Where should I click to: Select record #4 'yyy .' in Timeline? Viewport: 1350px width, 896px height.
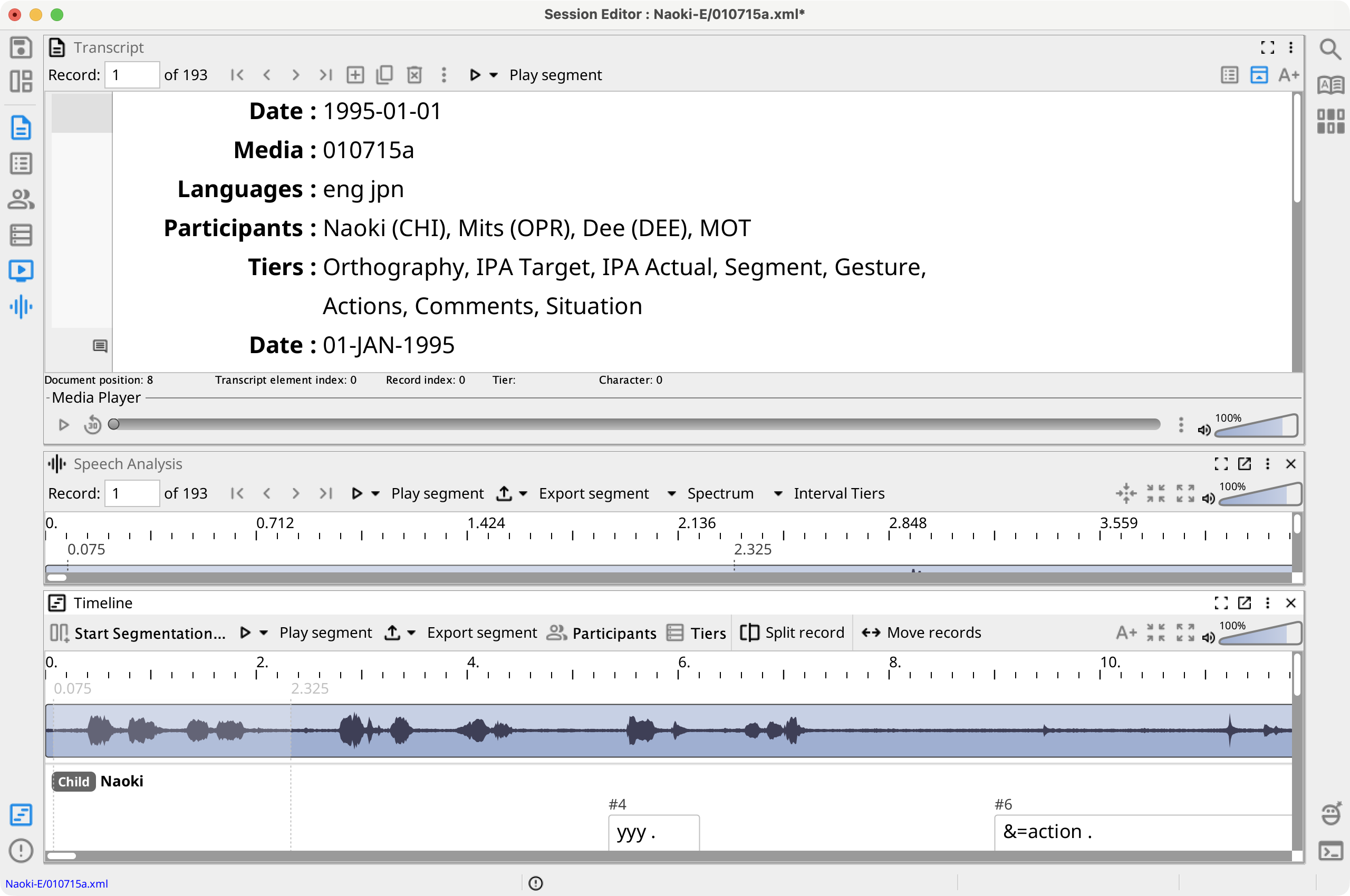[x=653, y=832]
